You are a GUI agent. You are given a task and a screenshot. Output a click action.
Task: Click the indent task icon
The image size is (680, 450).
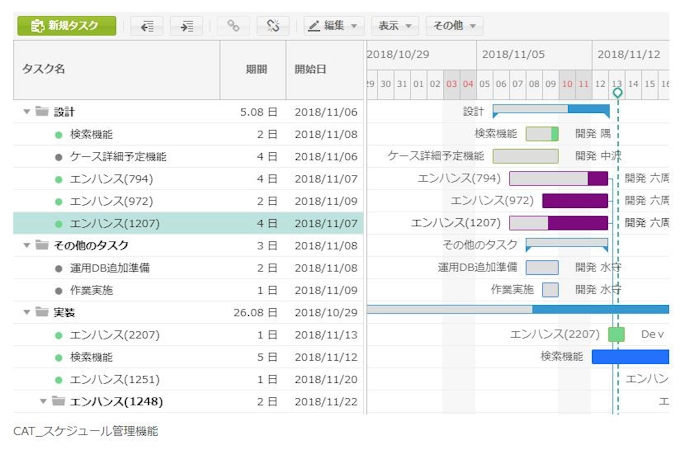tap(186, 26)
